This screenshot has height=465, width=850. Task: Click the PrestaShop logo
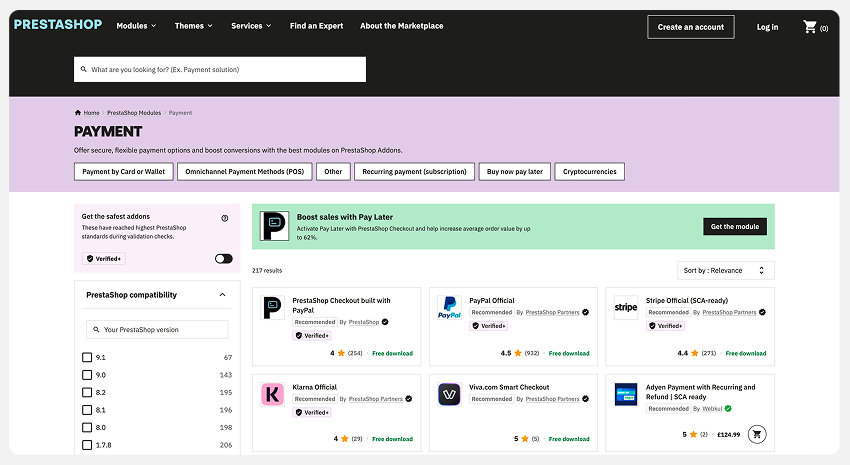[x=58, y=24]
